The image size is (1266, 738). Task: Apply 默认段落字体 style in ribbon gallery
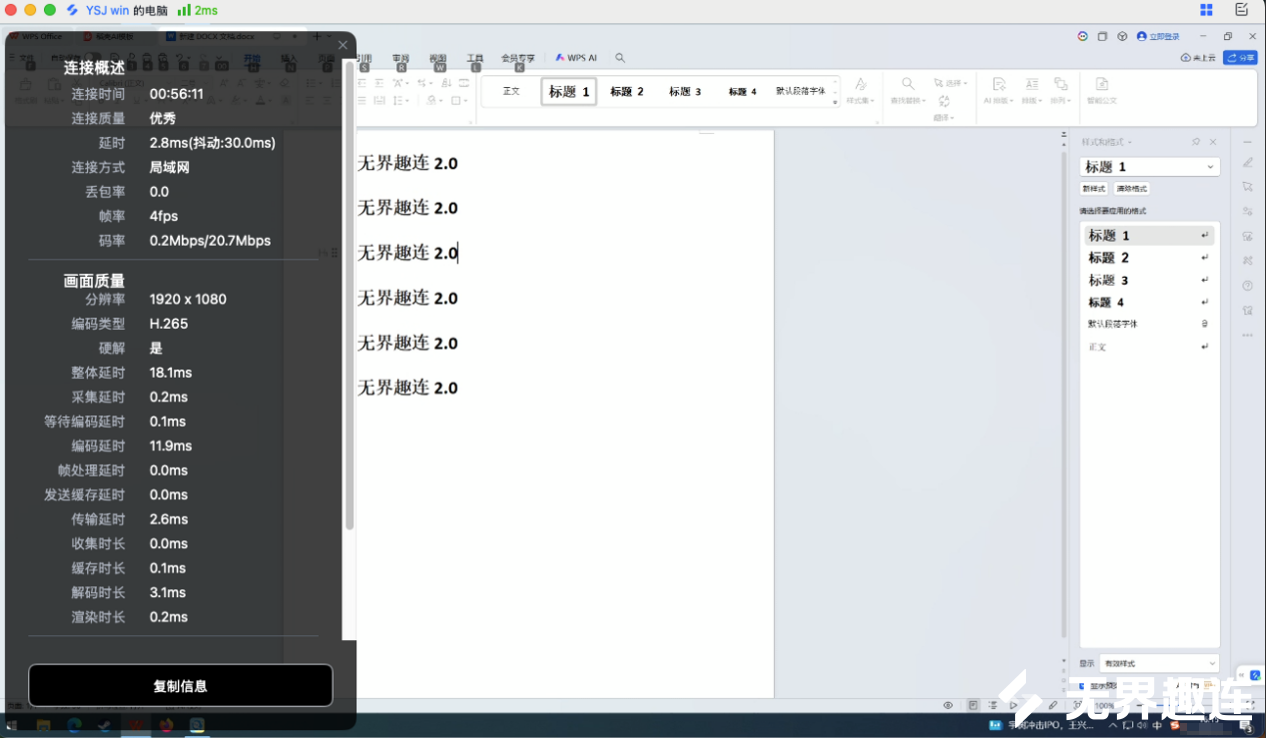click(801, 91)
